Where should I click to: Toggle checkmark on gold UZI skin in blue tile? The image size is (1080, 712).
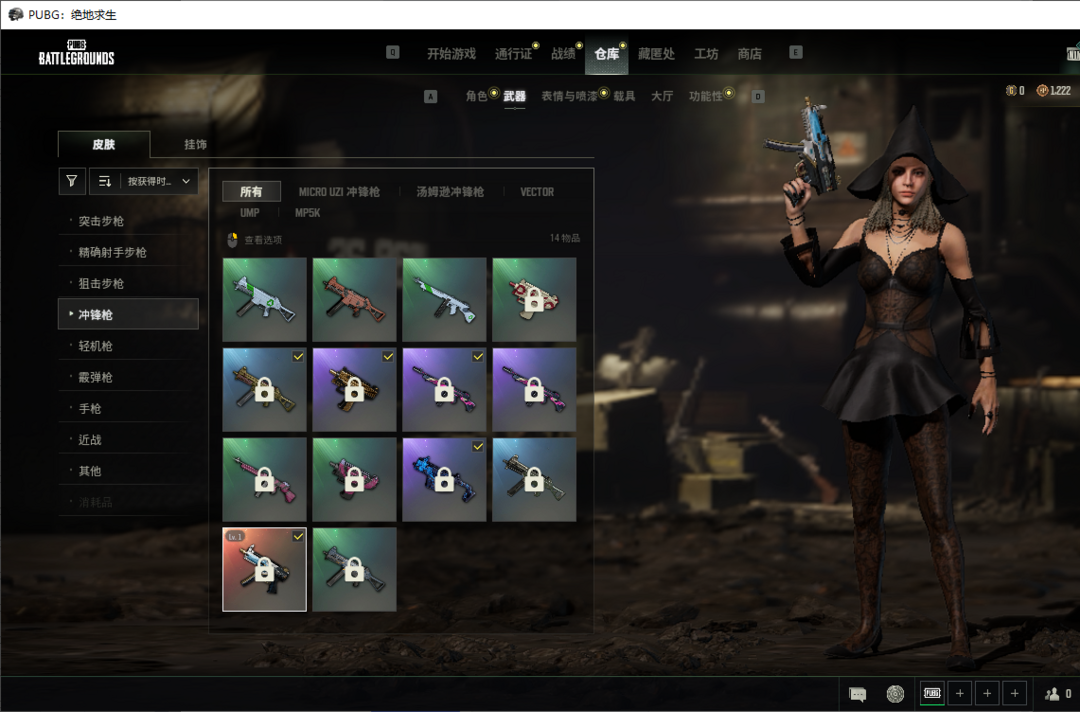[298, 356]
